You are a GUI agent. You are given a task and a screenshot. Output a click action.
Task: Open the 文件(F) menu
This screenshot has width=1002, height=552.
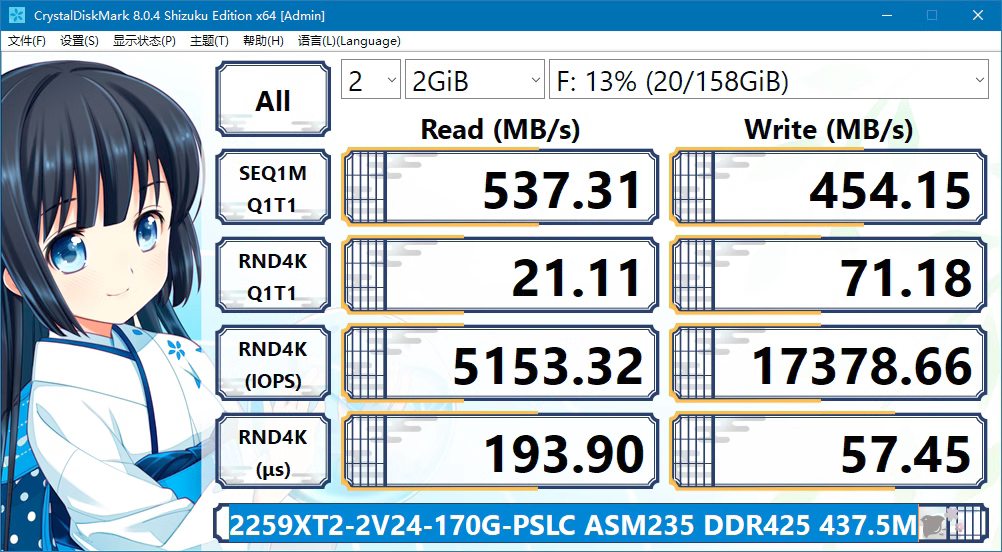tap(27, 41)
